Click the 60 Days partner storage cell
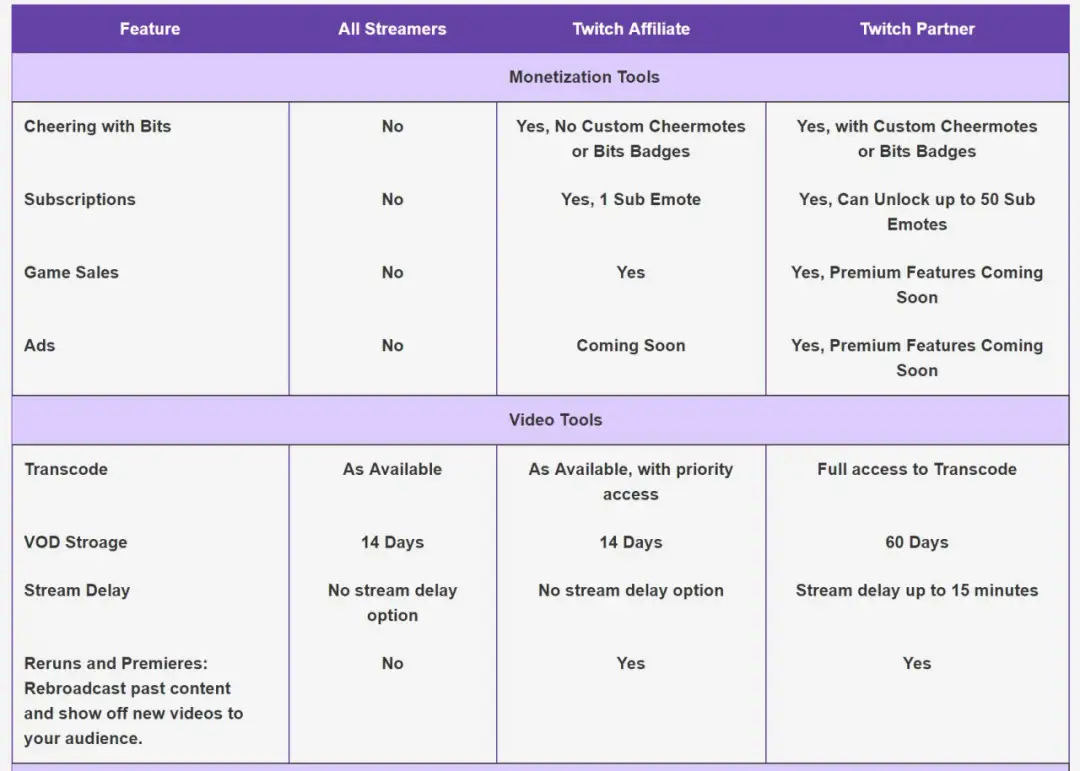The image size is (1080, 771). tap(917, 542)
